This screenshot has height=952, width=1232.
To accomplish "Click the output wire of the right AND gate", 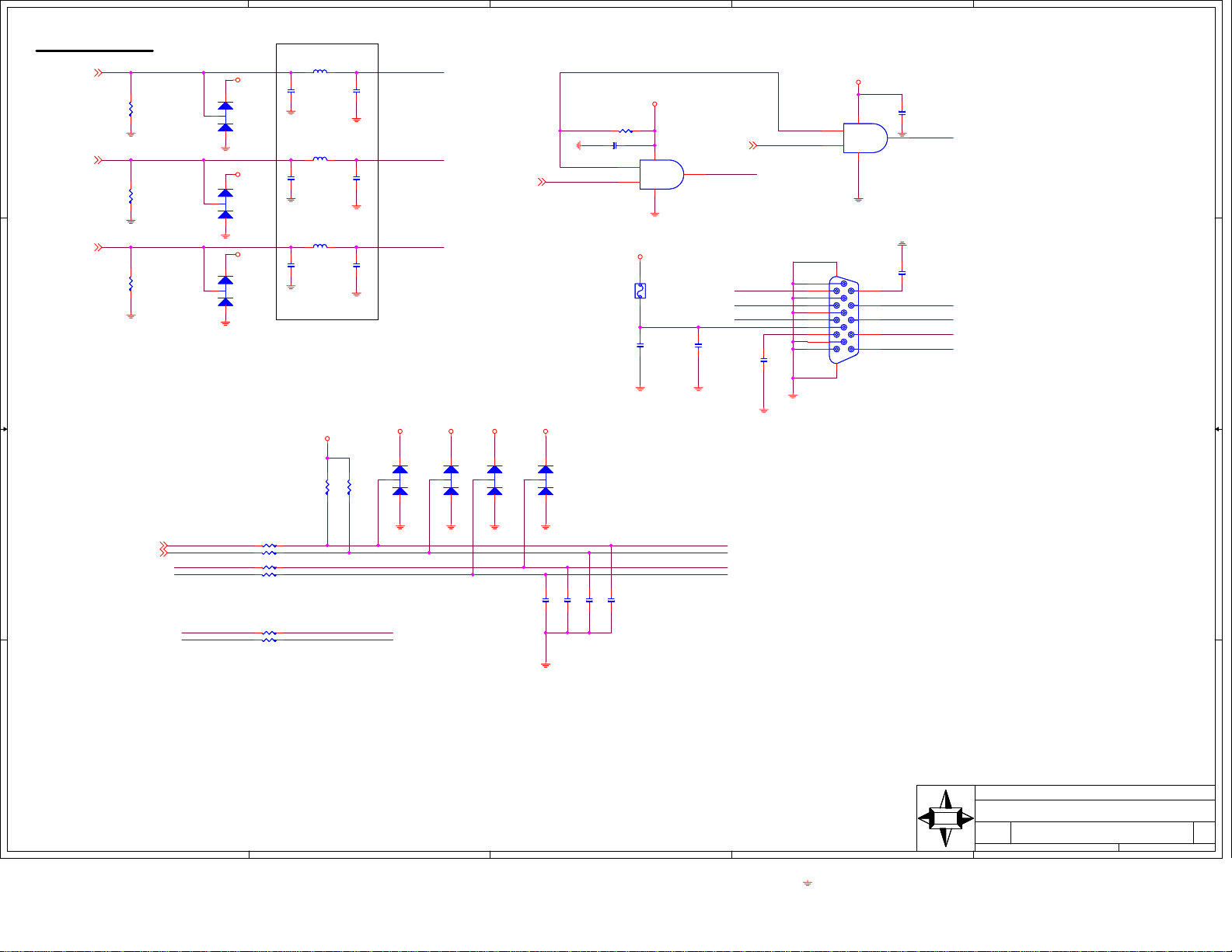I will pos(920,138).
